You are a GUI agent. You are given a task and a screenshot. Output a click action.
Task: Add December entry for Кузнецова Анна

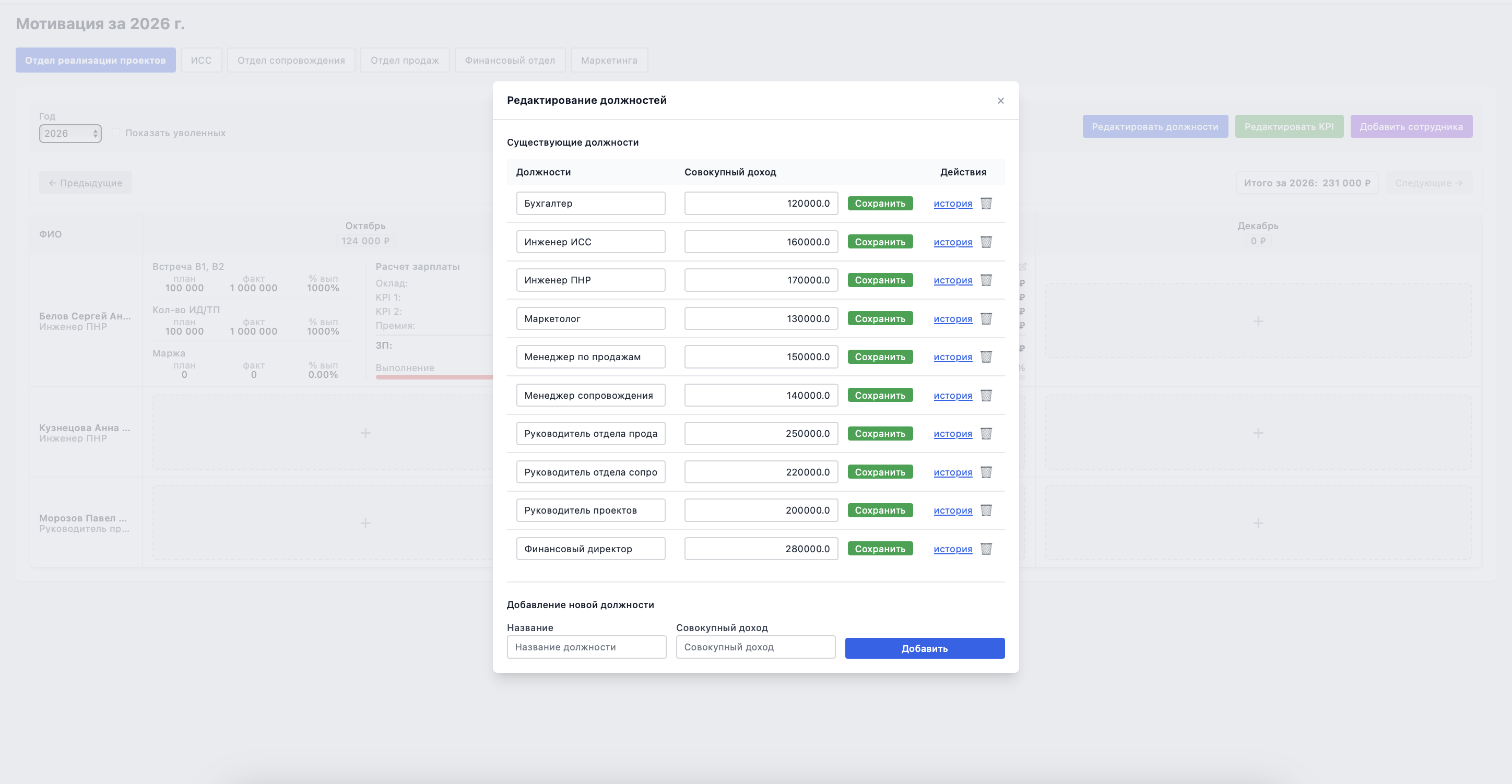tap(1258, 433)
